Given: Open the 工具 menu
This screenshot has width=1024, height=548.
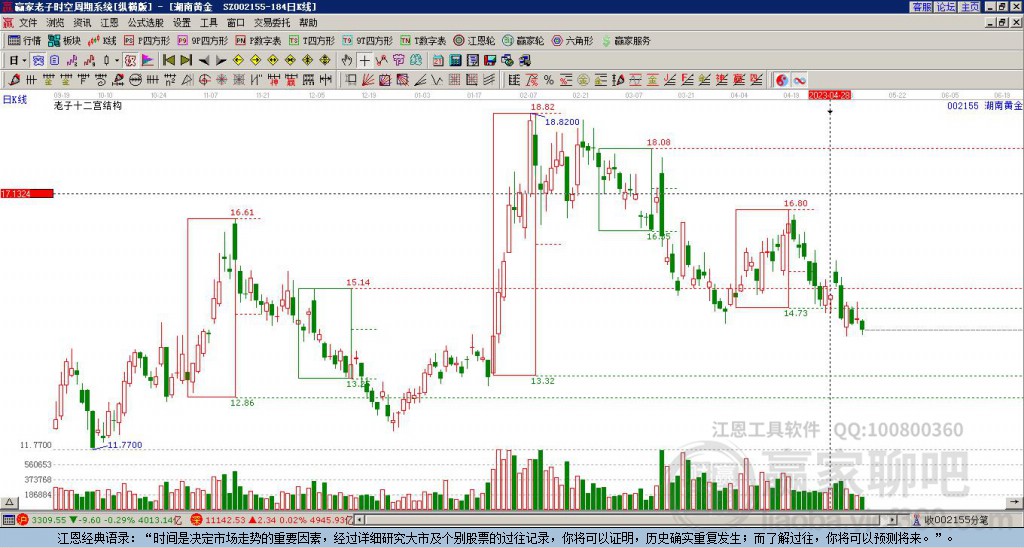Looking at the screenshot, I should tap(208, 23).
